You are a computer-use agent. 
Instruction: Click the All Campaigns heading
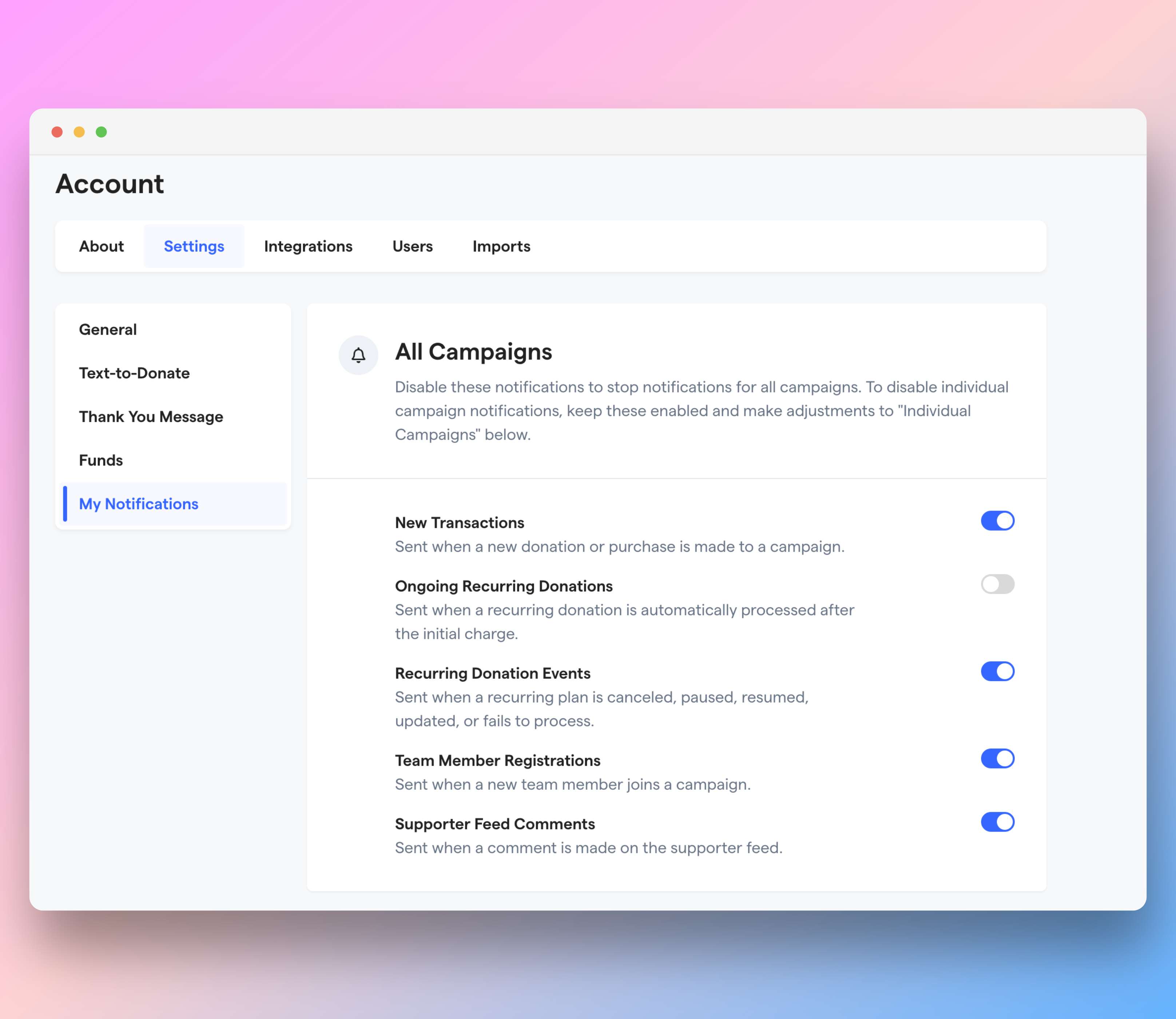click(473, 352)
